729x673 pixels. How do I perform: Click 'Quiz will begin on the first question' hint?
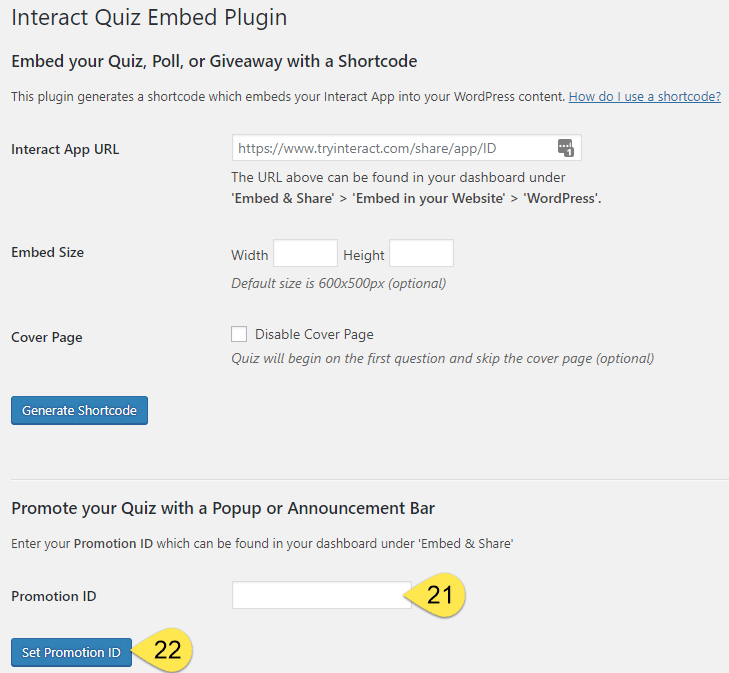tap(443, 359)
